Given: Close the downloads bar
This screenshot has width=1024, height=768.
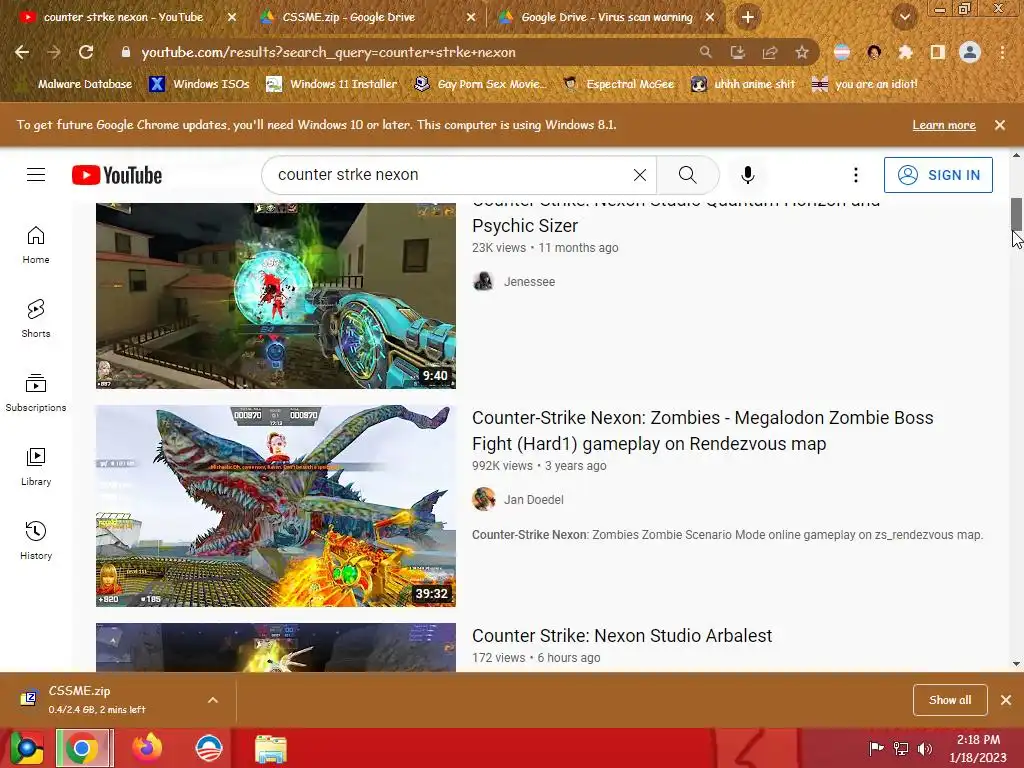Looking at the screenshot, I should (1006, 700).
